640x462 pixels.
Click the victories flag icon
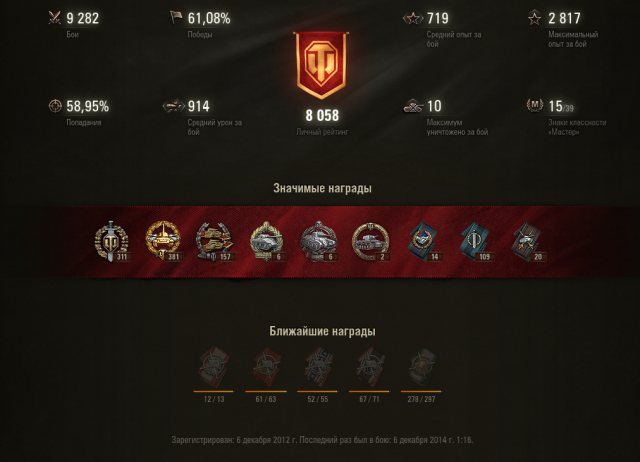click(176, 17)
